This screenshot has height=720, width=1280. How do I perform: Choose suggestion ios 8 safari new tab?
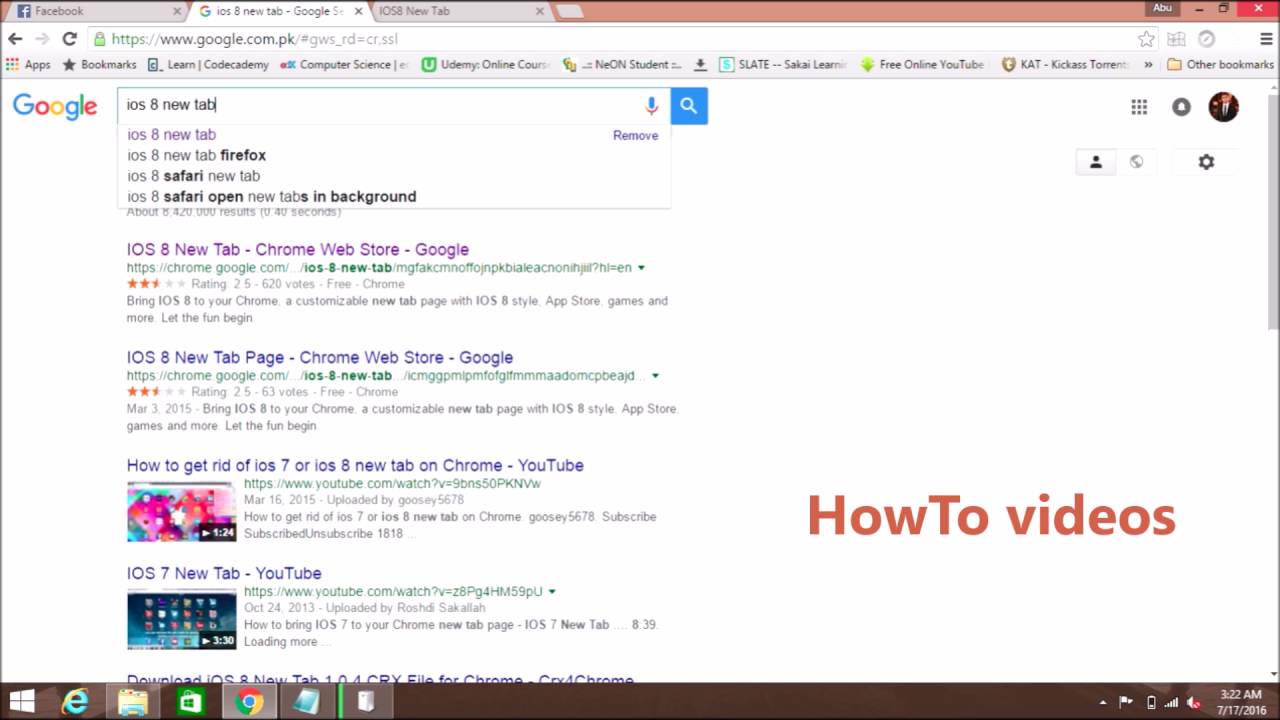[x=193, y=176]
